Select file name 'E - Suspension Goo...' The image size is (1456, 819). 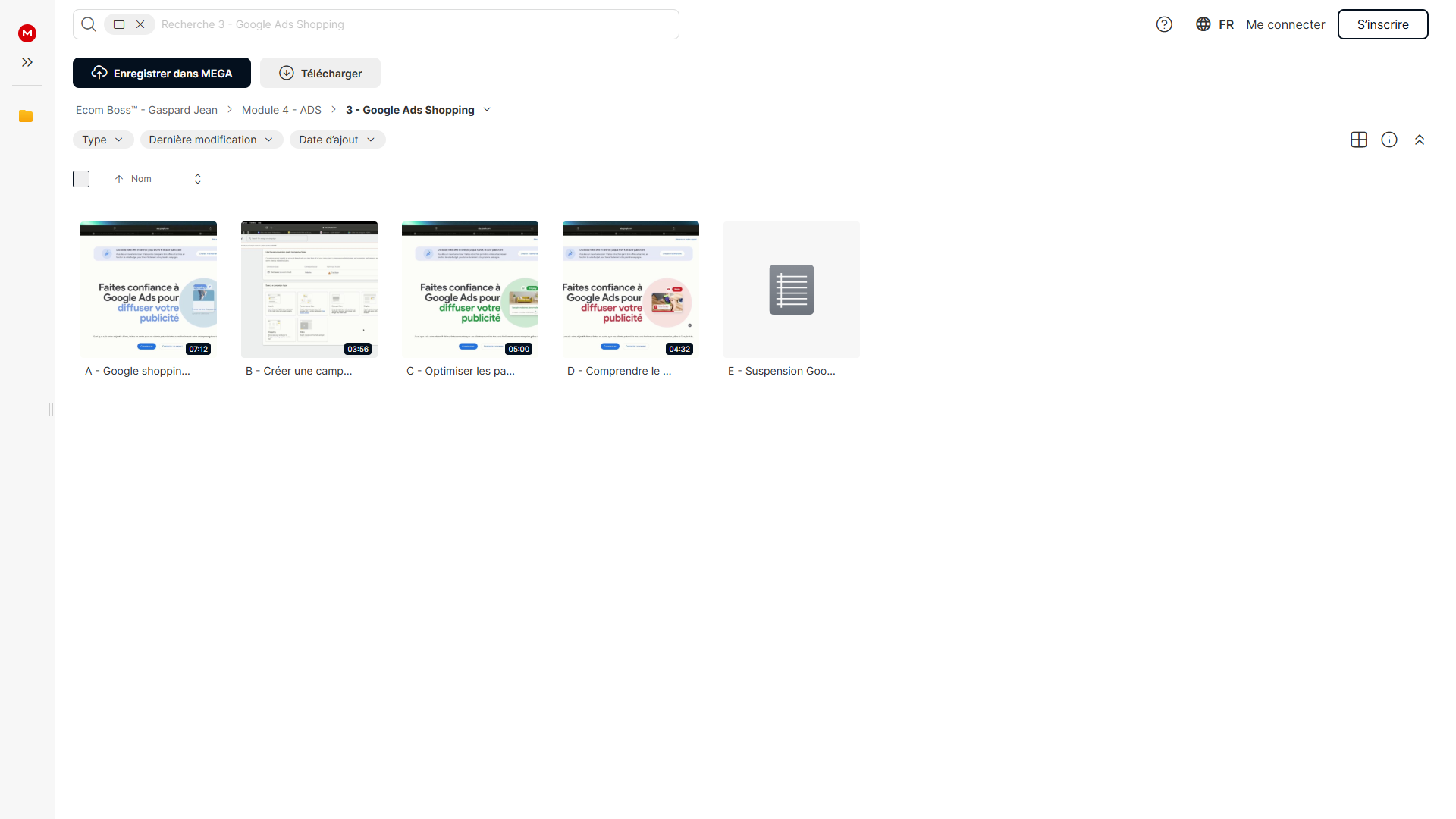coord(782,371)
